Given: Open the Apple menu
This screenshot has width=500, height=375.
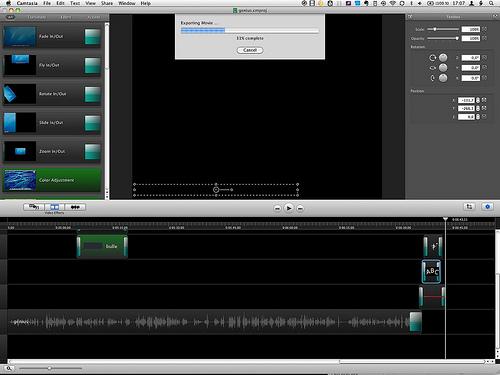Looking at the screenshot, I should [9, 3].
